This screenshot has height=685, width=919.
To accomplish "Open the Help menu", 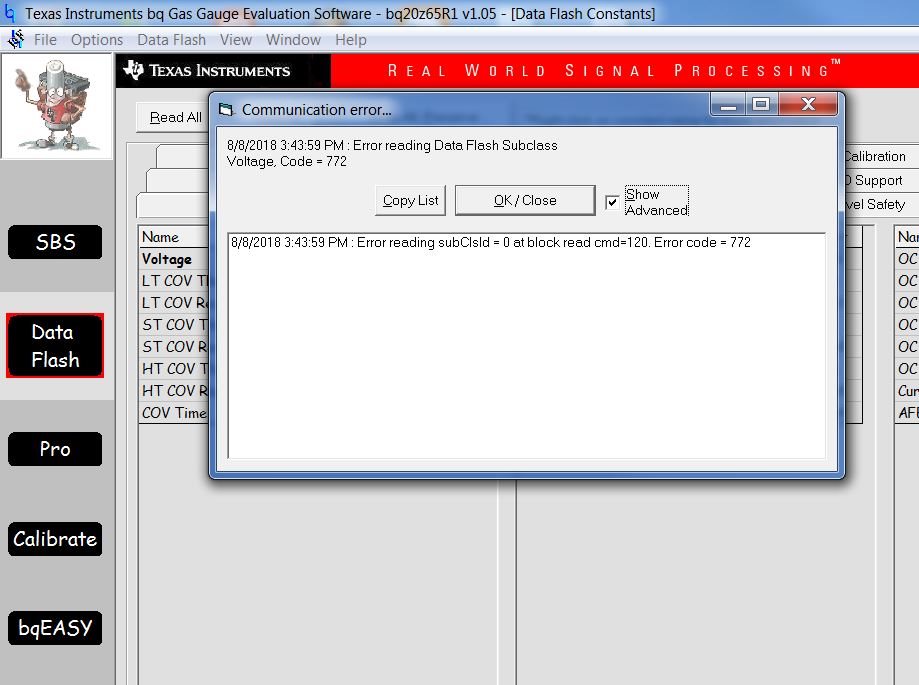I will (350, 40).
